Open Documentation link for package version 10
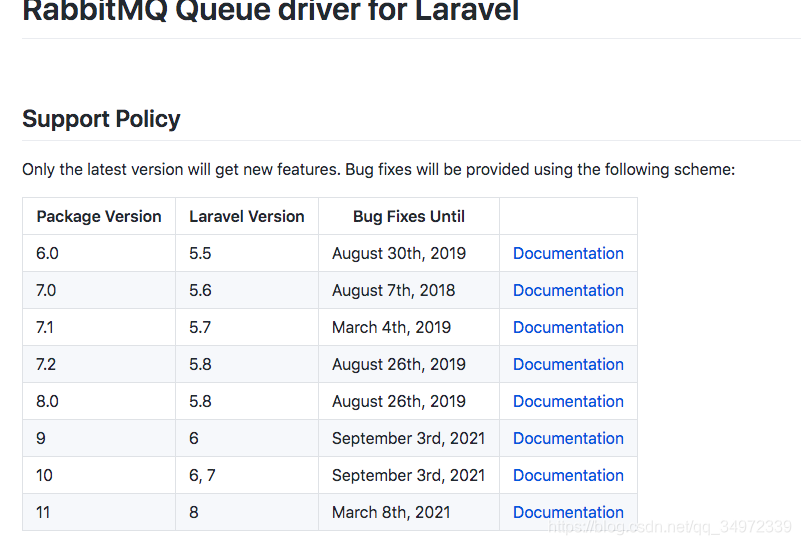 click(568, 476)
